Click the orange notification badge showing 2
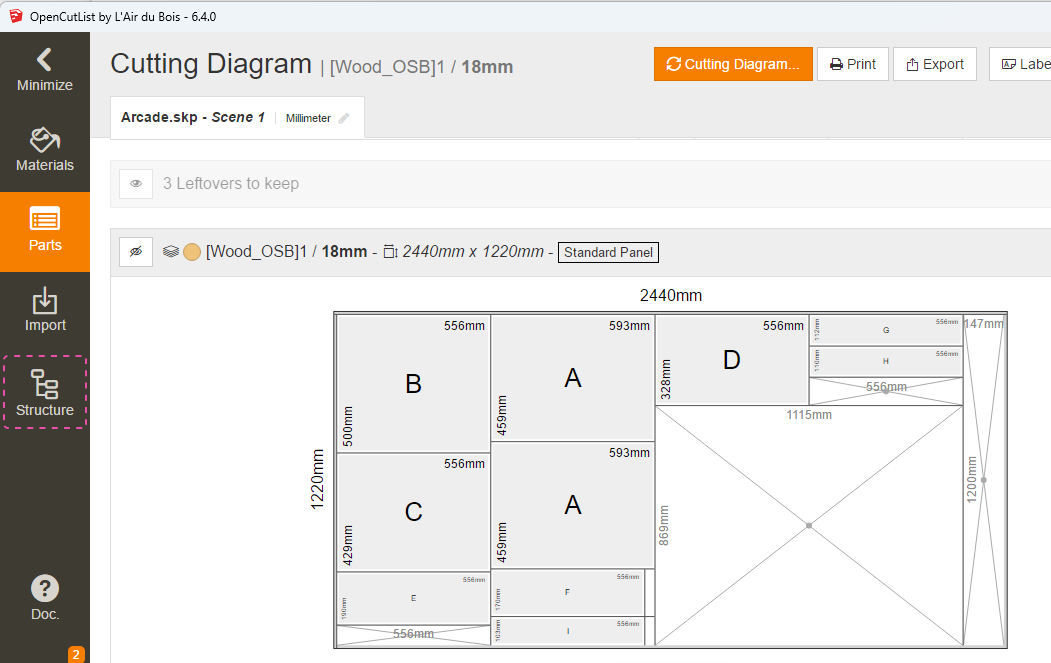This screenshot has height=663, width=1051. pyautogui.click(x=76, y=654)
